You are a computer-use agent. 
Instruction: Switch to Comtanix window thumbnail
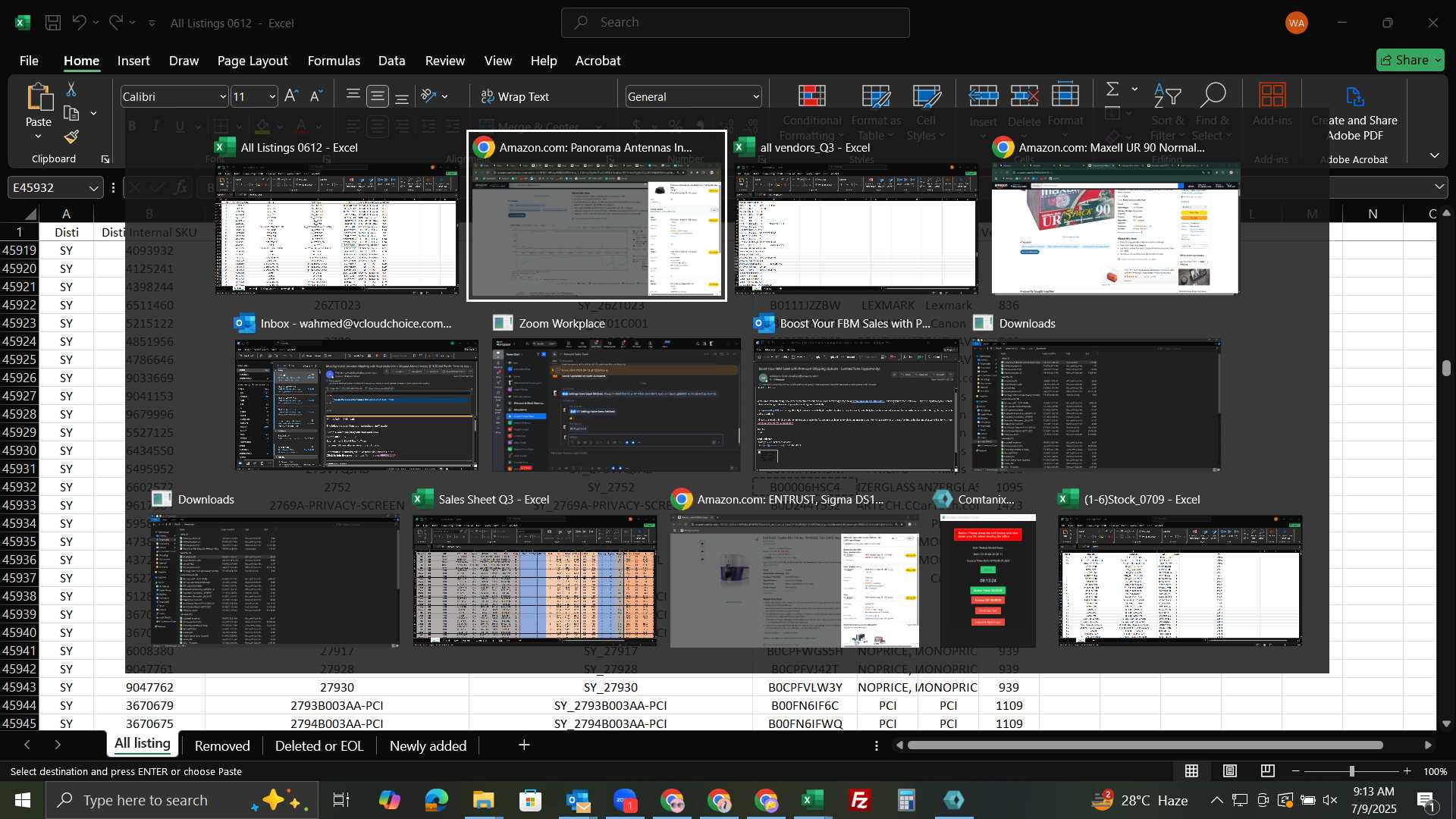coord(987,570)
